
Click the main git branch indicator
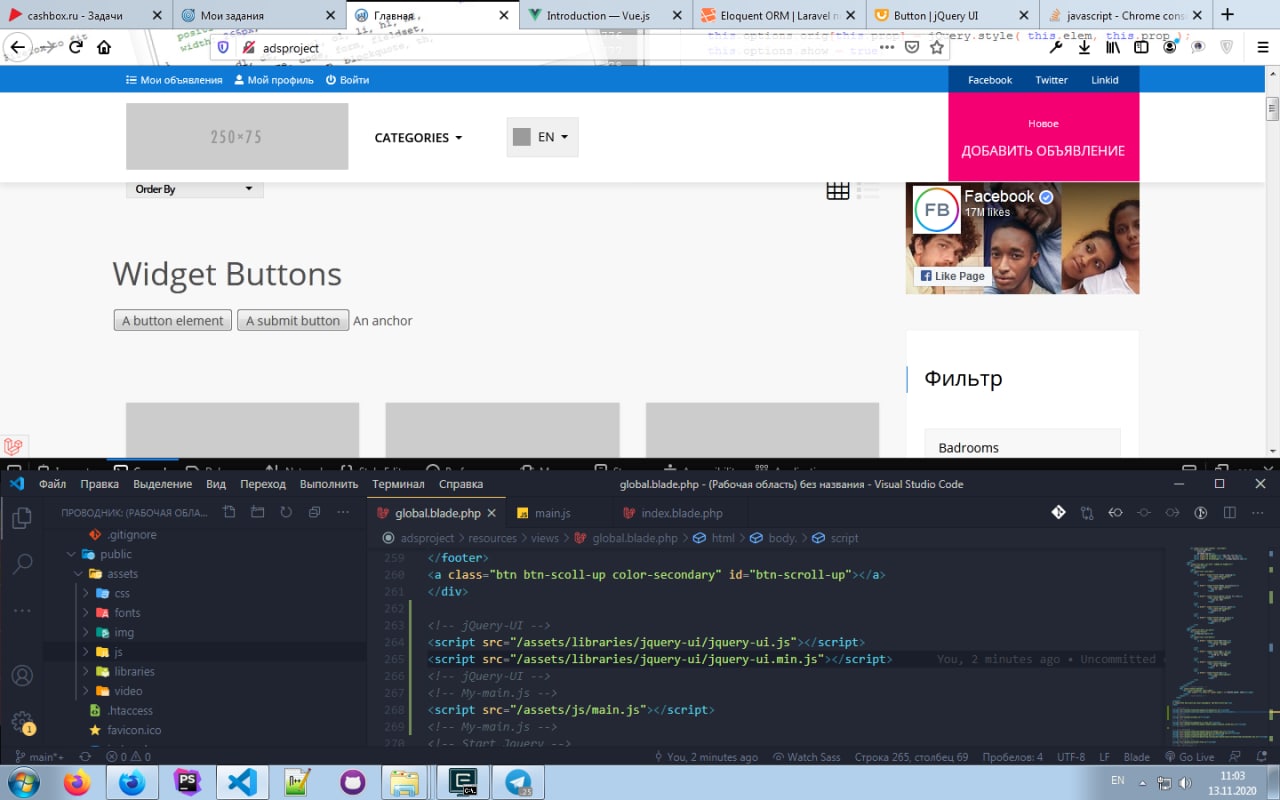click(39, 757)
